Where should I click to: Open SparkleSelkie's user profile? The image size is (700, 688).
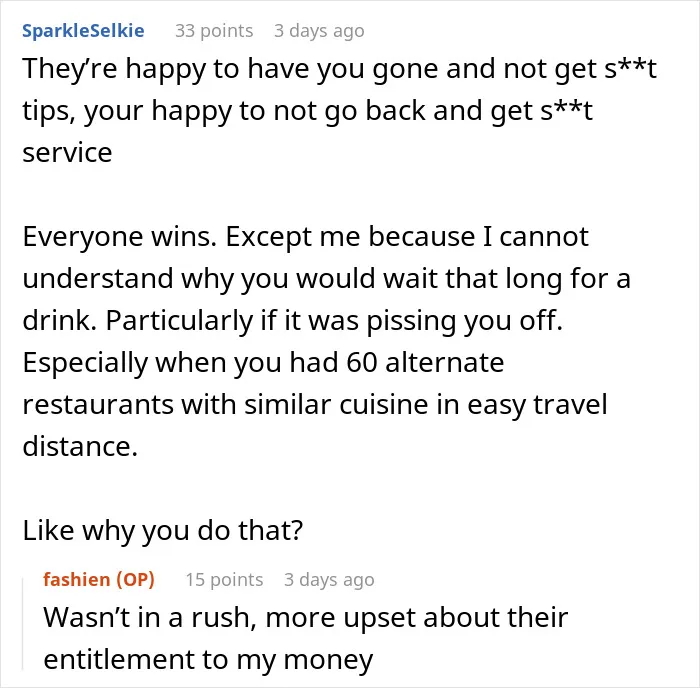(83, 31)
